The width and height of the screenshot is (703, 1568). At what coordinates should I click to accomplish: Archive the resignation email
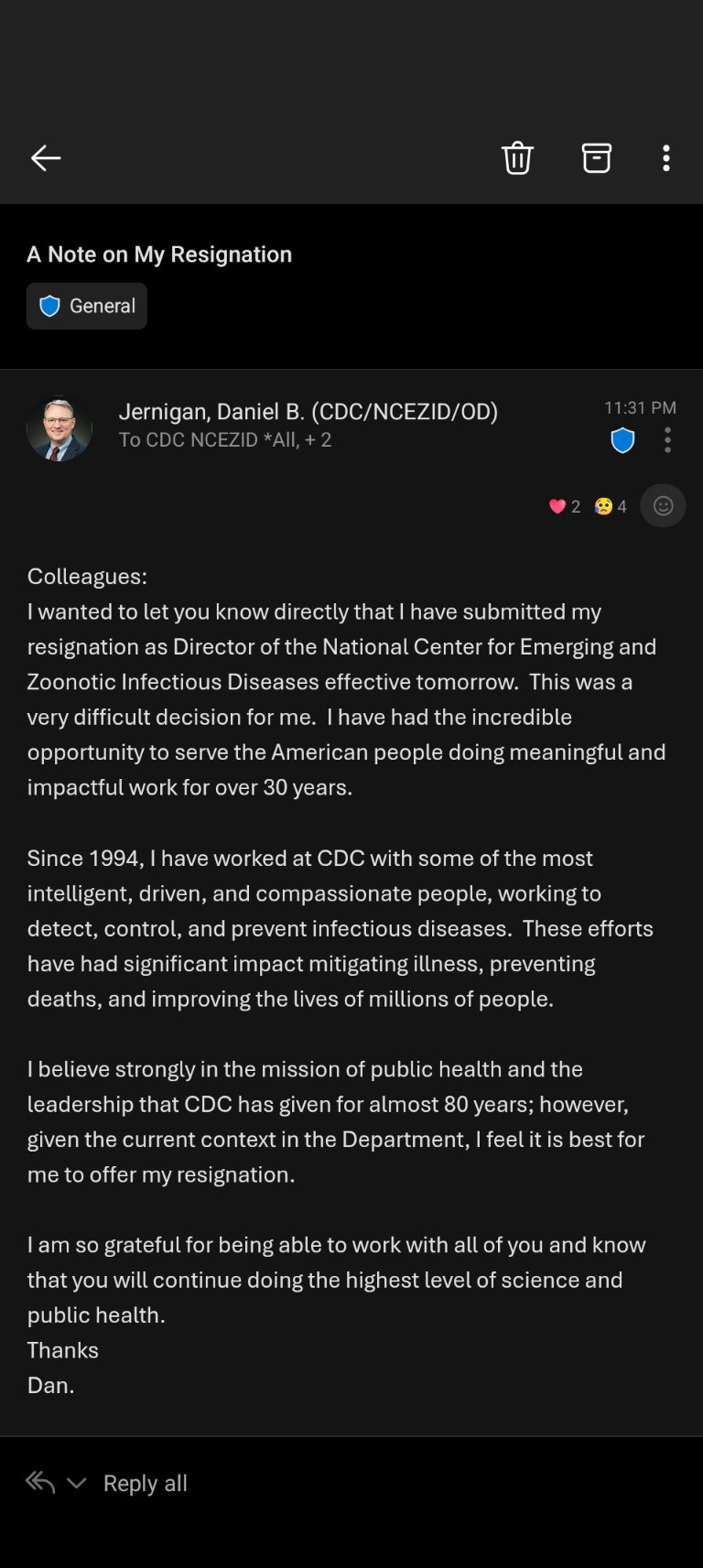point(596,158)
